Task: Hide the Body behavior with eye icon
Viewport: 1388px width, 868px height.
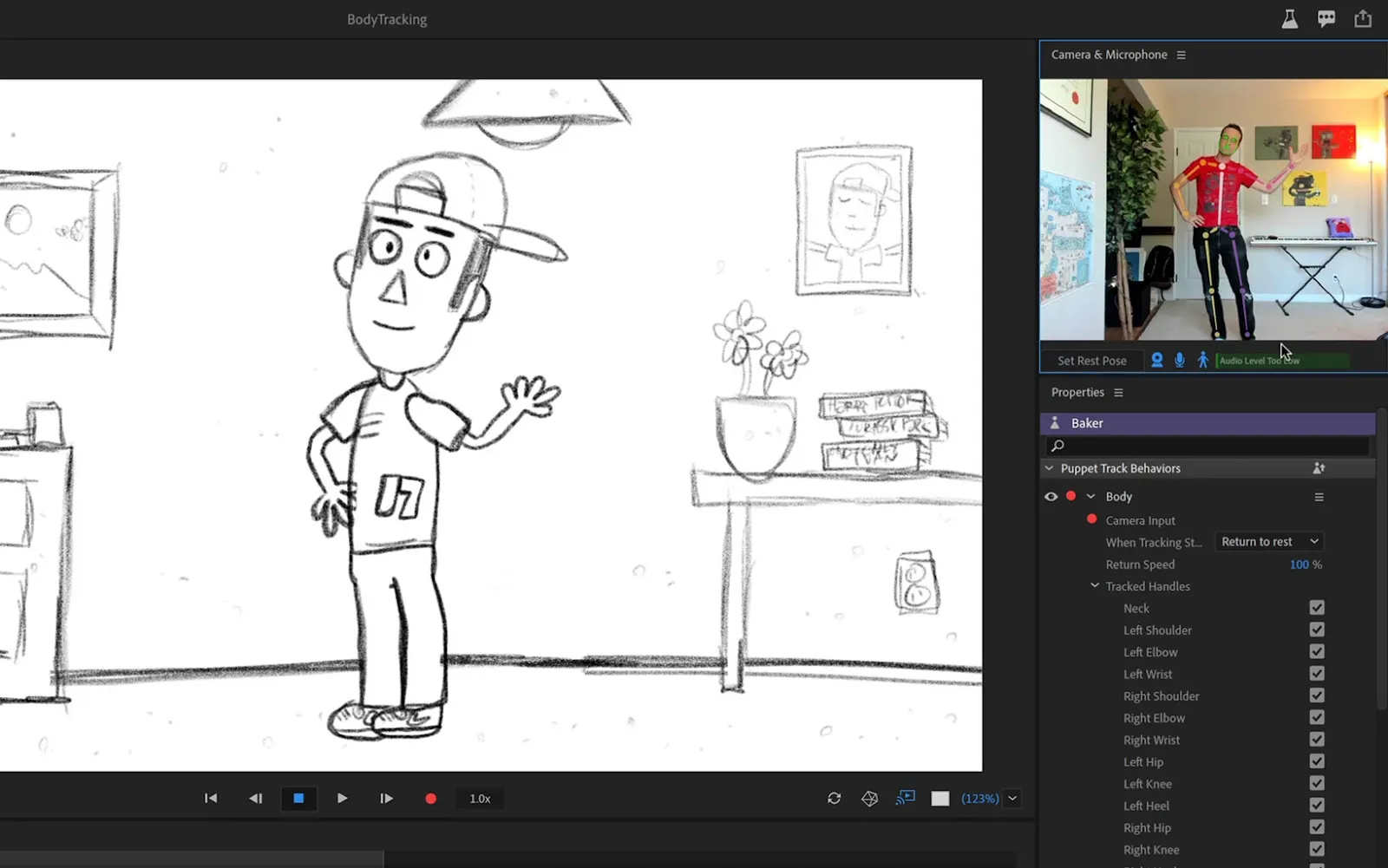Action: coord(1051,497)
